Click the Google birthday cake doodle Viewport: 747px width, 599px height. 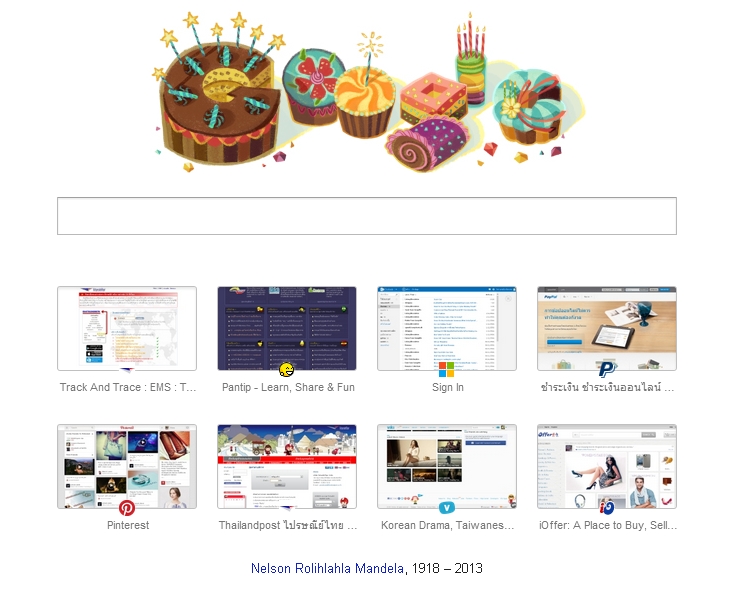(369, 91)
